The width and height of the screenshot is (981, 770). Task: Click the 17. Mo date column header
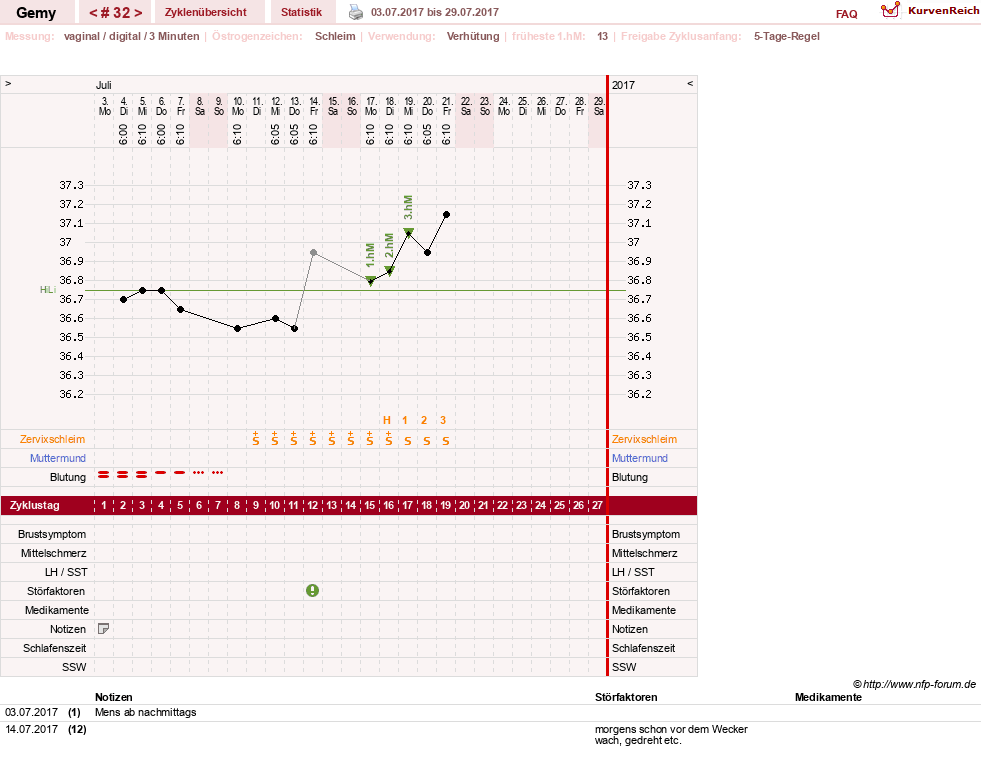(x=371, y=106)
